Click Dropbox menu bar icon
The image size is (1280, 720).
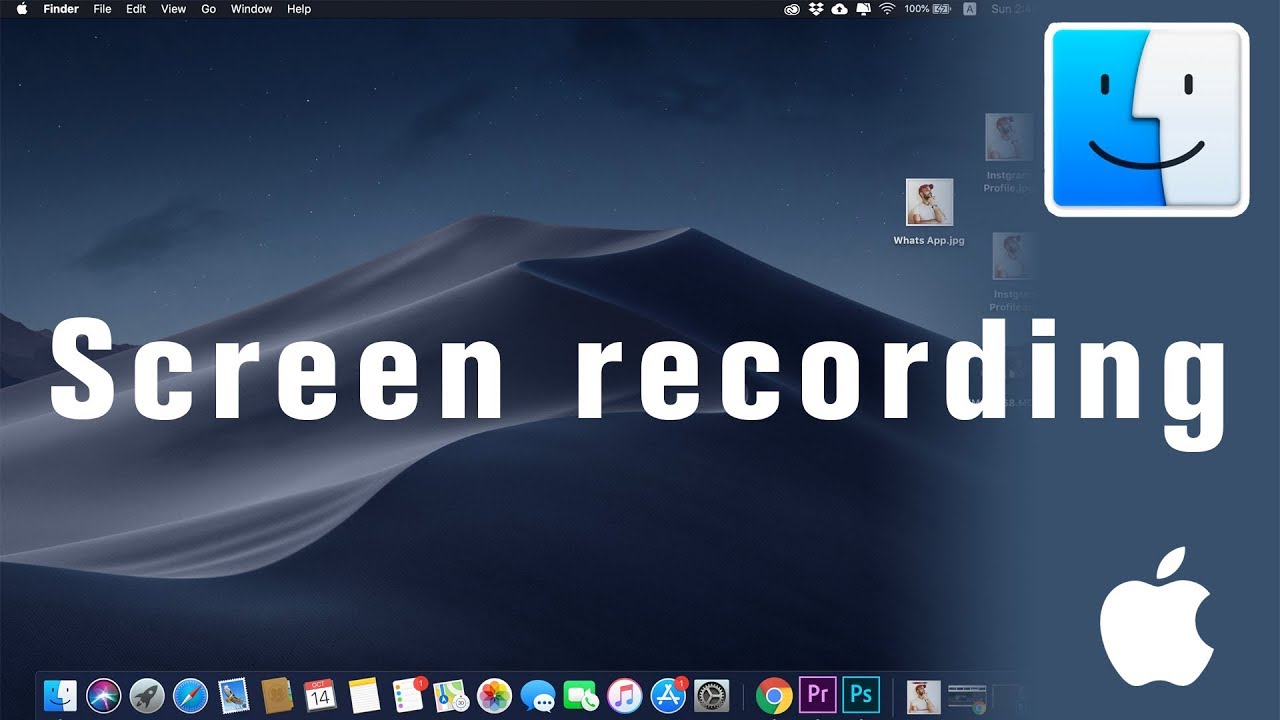(x=816, y=9)
